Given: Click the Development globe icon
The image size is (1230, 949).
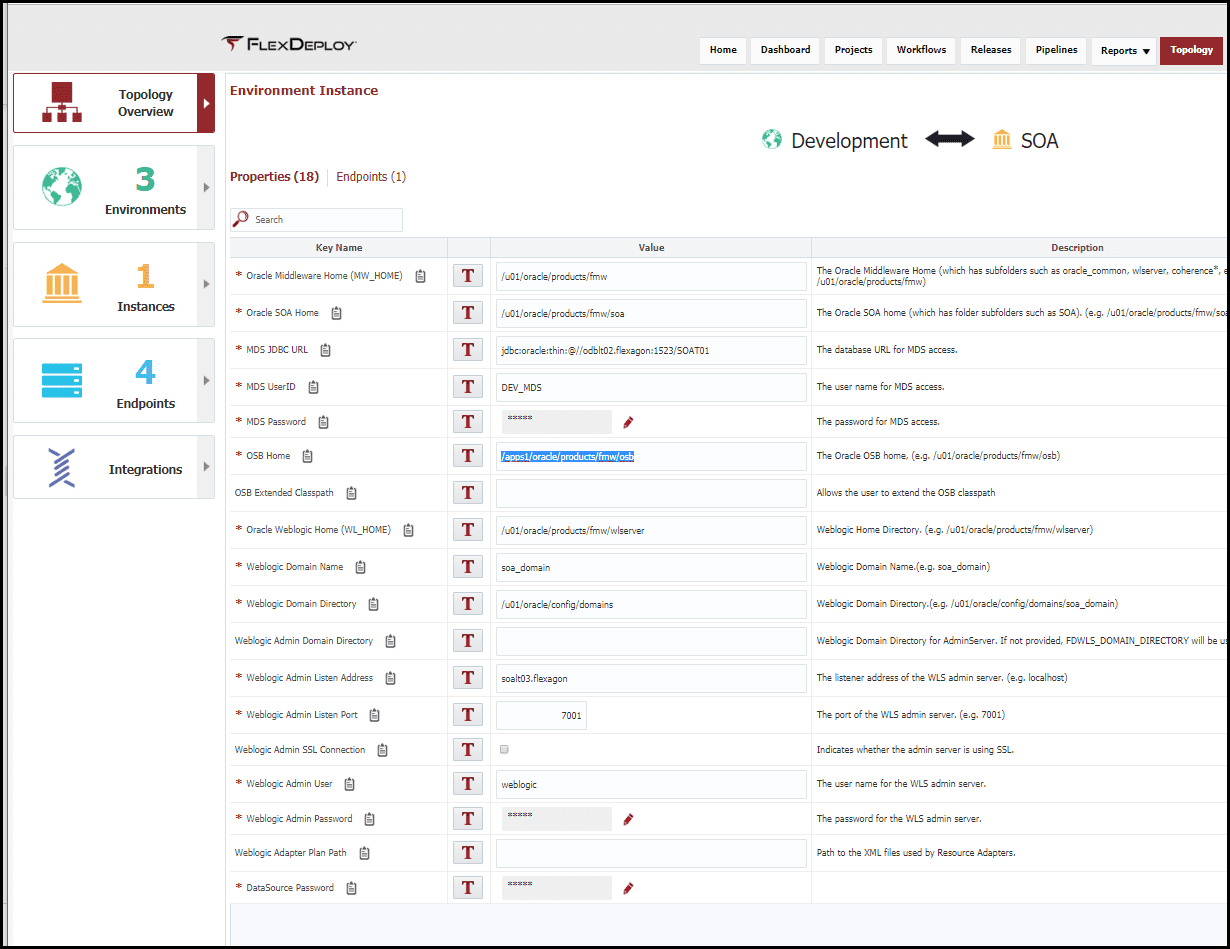Looking at the screenshot, I should pyautogui.click(x=772, y=139).
